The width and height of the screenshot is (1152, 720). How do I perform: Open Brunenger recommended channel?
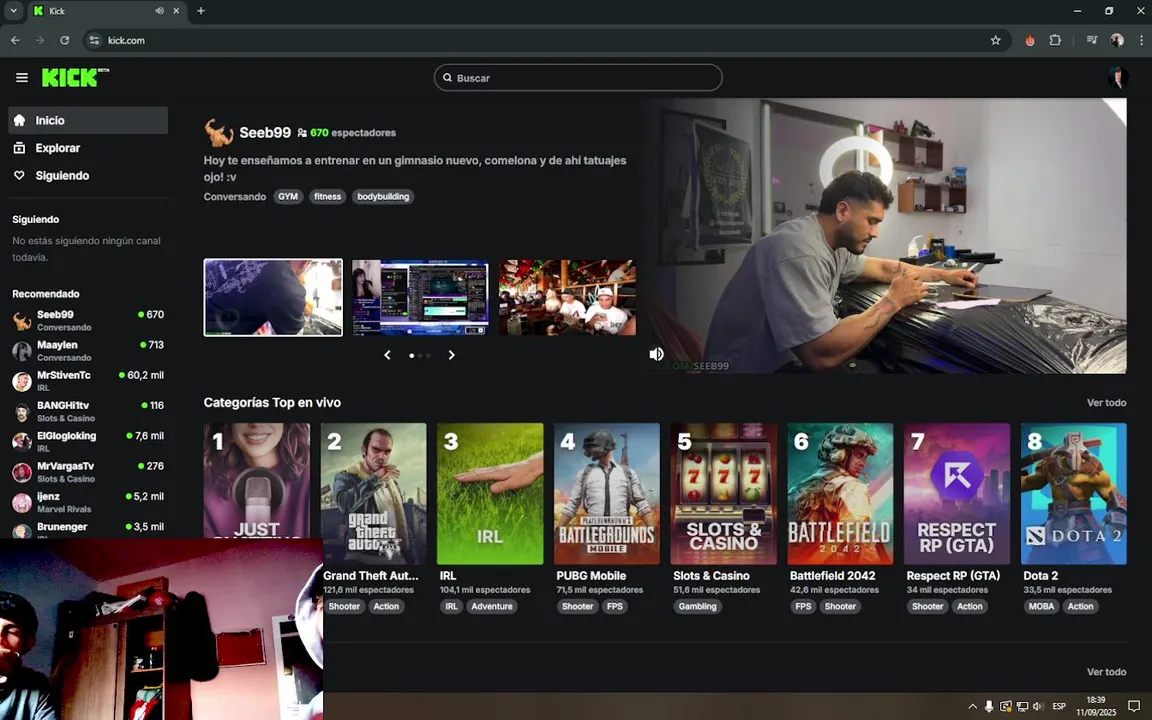tap(88, 530)
